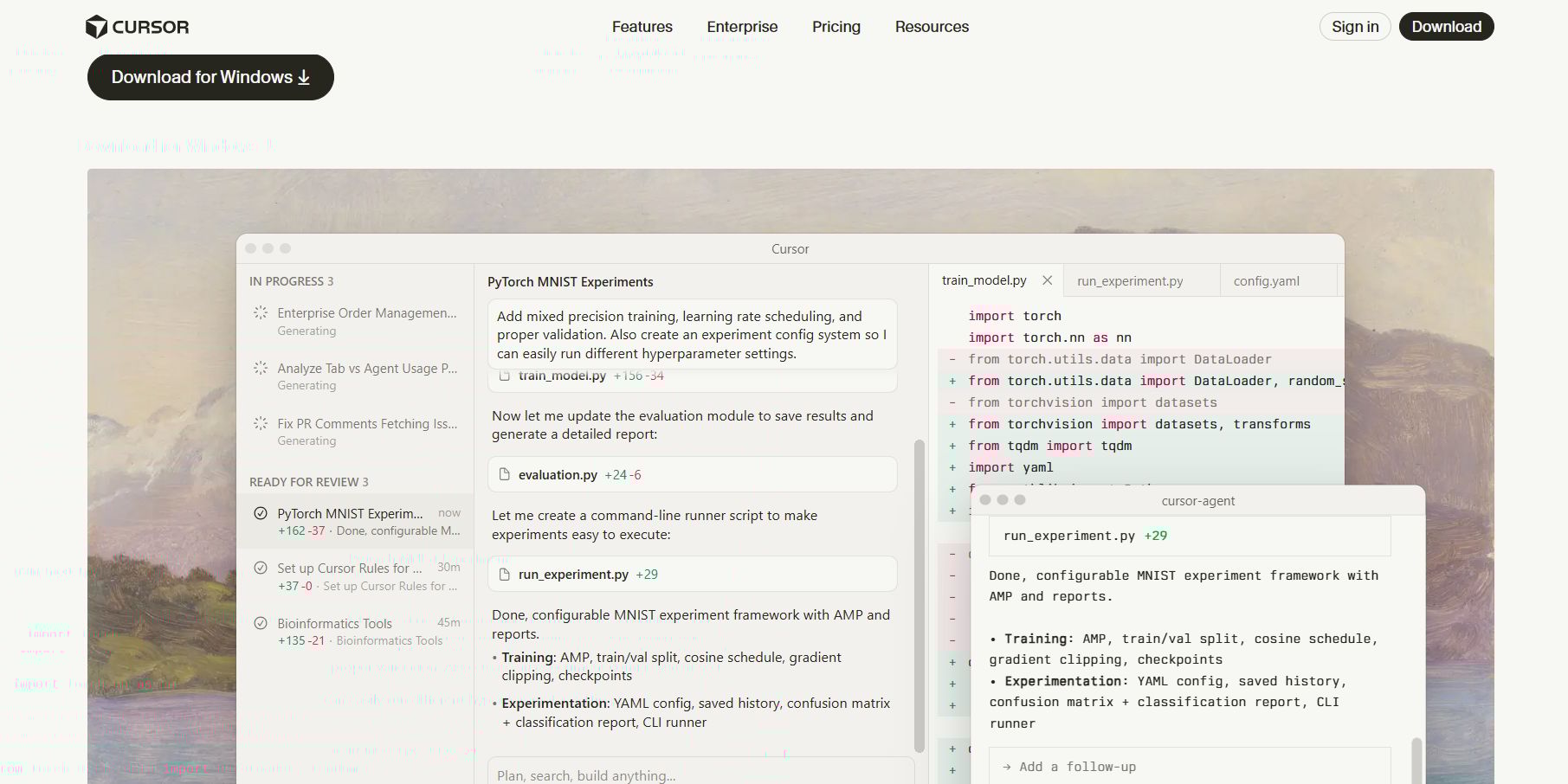Screen dimensions: 1568x784
Task: Click the spinner beside Fix PR Comments Fetching
Action: tap(261, 423)
